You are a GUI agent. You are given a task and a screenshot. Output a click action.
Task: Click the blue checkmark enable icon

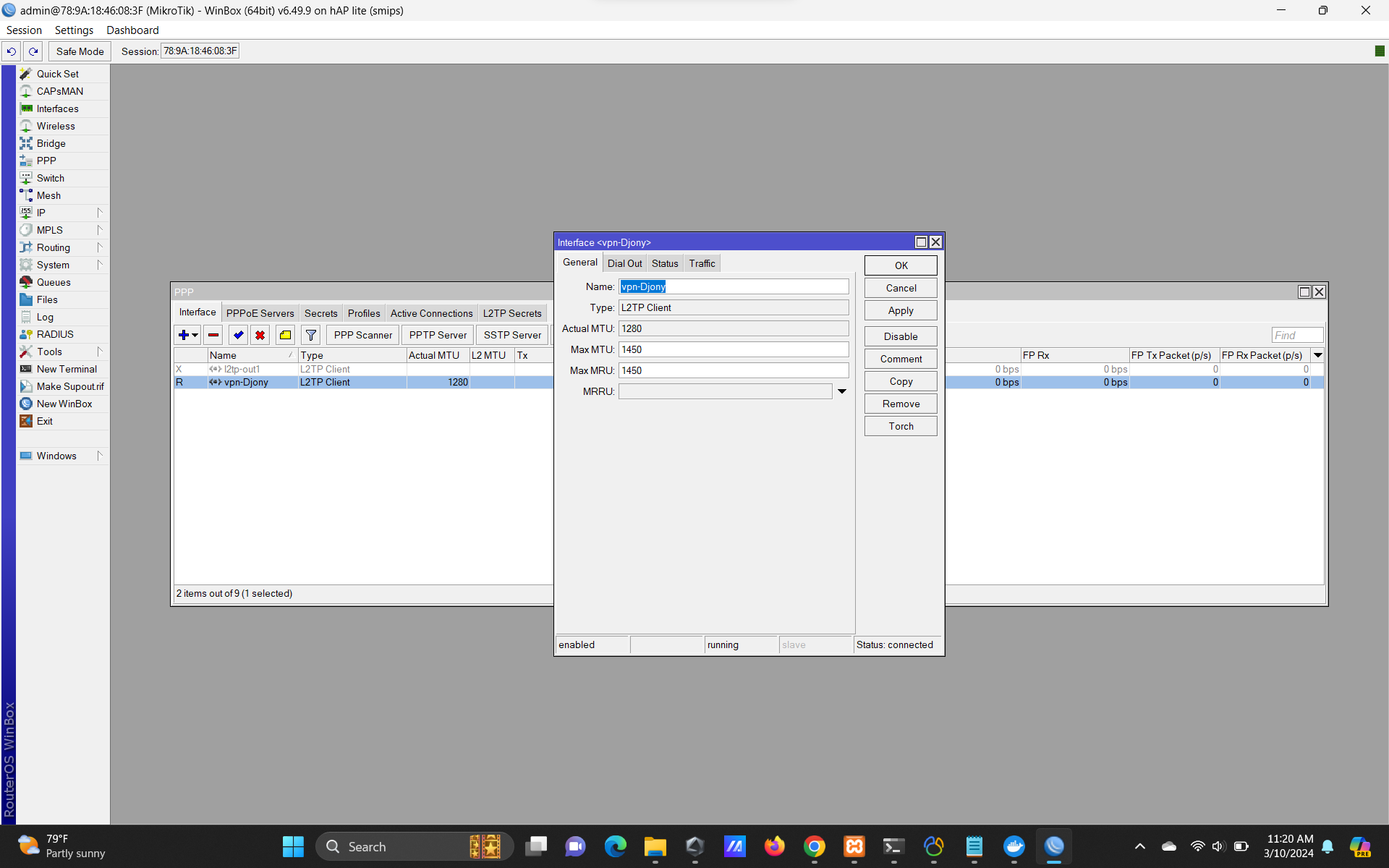[238, 335]
